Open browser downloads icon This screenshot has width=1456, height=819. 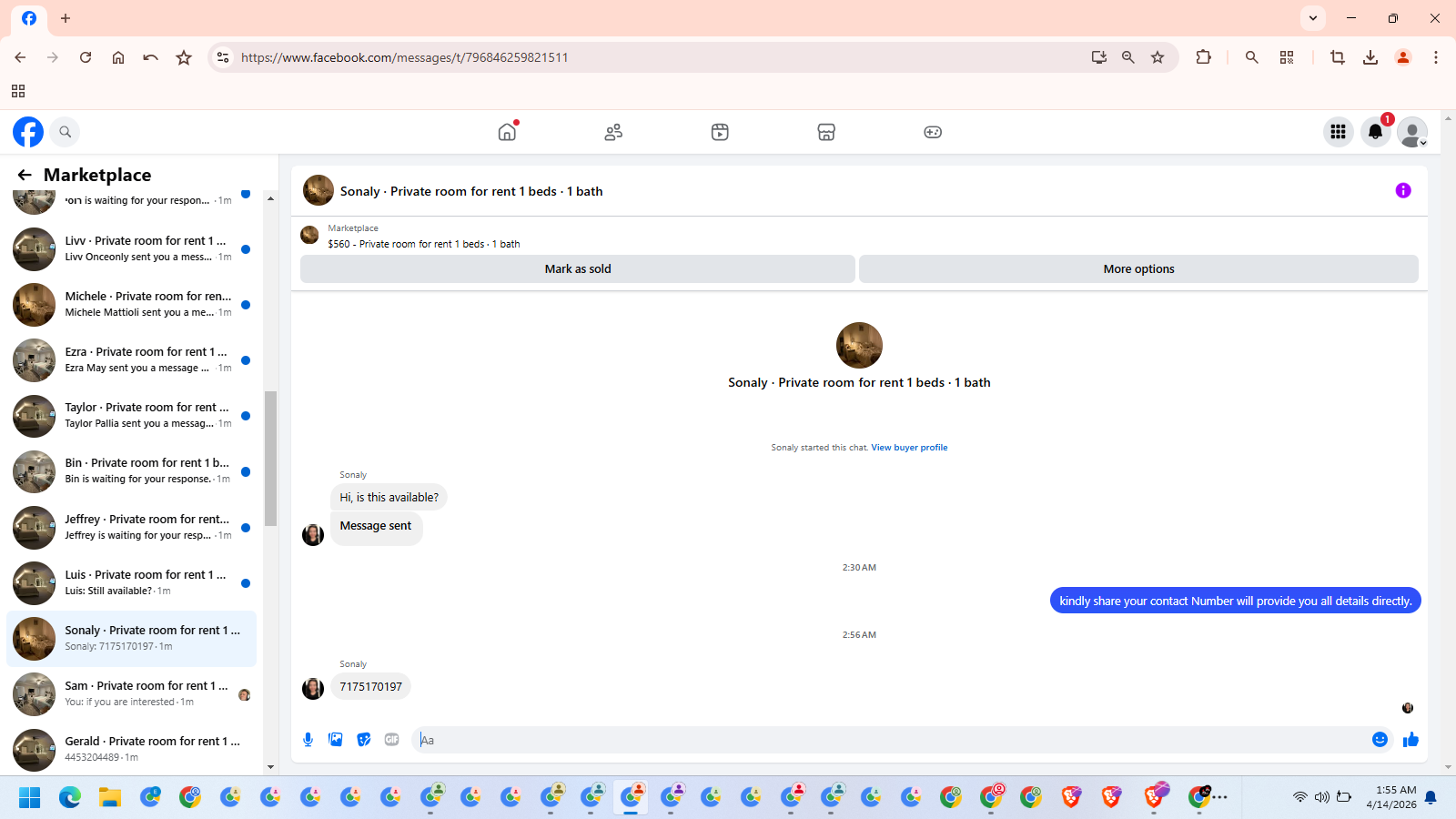tap(1370, 57)
